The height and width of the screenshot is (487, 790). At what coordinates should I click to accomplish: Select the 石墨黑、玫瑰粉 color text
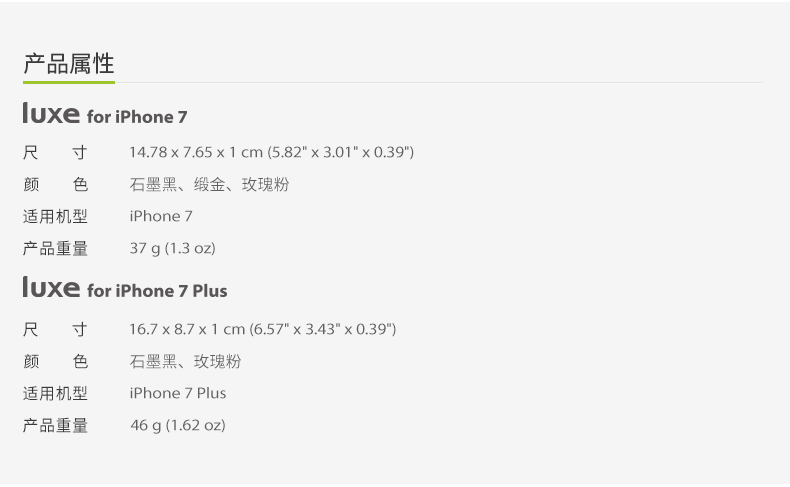tap(185, 361)
